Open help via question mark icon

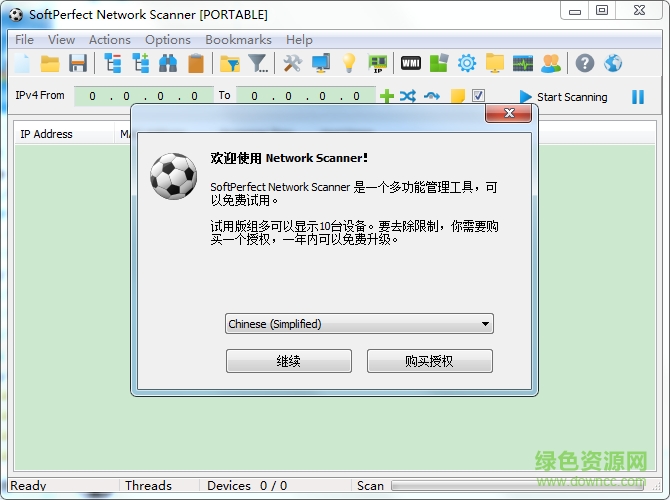[585, 63]
